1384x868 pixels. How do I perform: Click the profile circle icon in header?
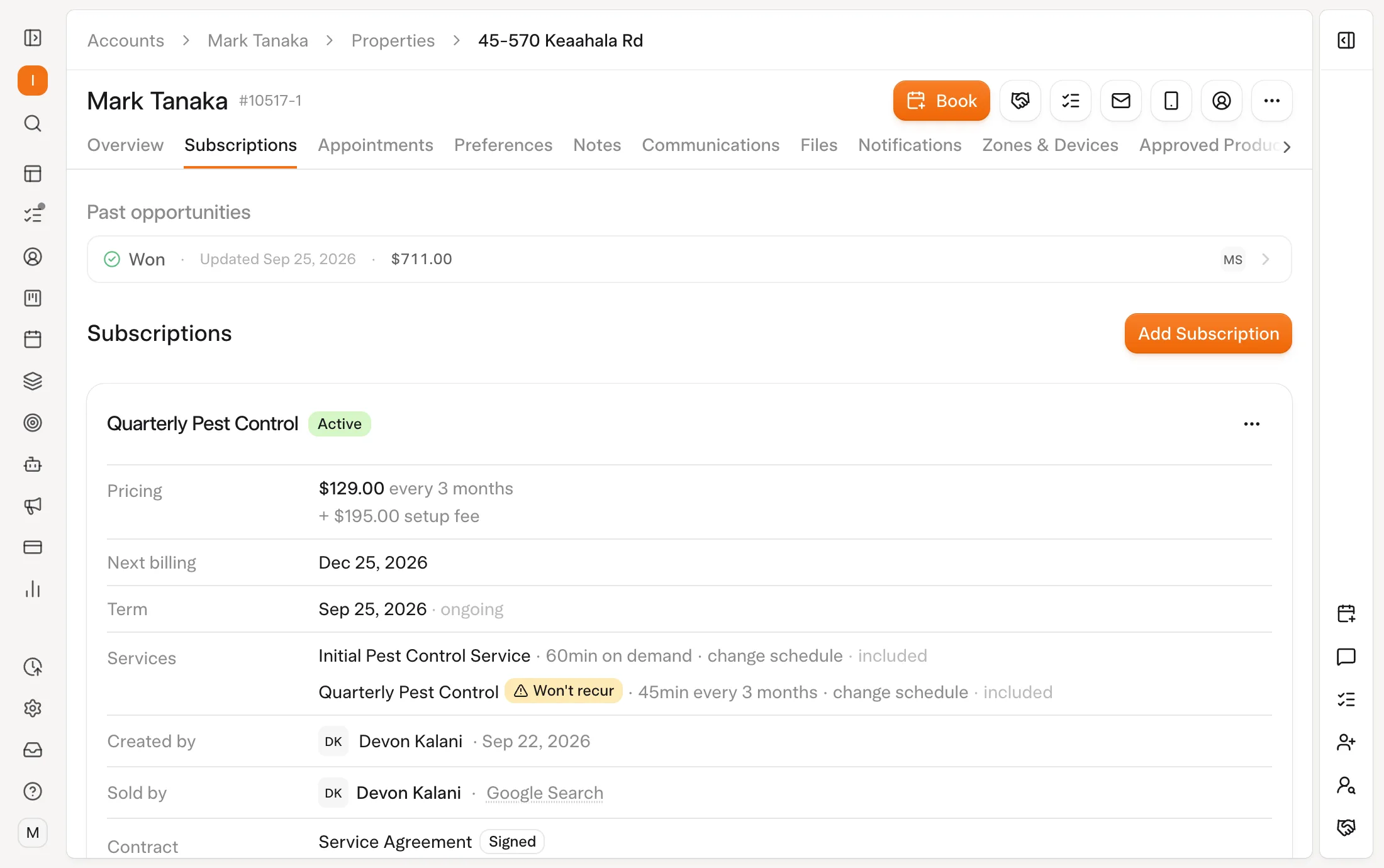[1222, 101]
